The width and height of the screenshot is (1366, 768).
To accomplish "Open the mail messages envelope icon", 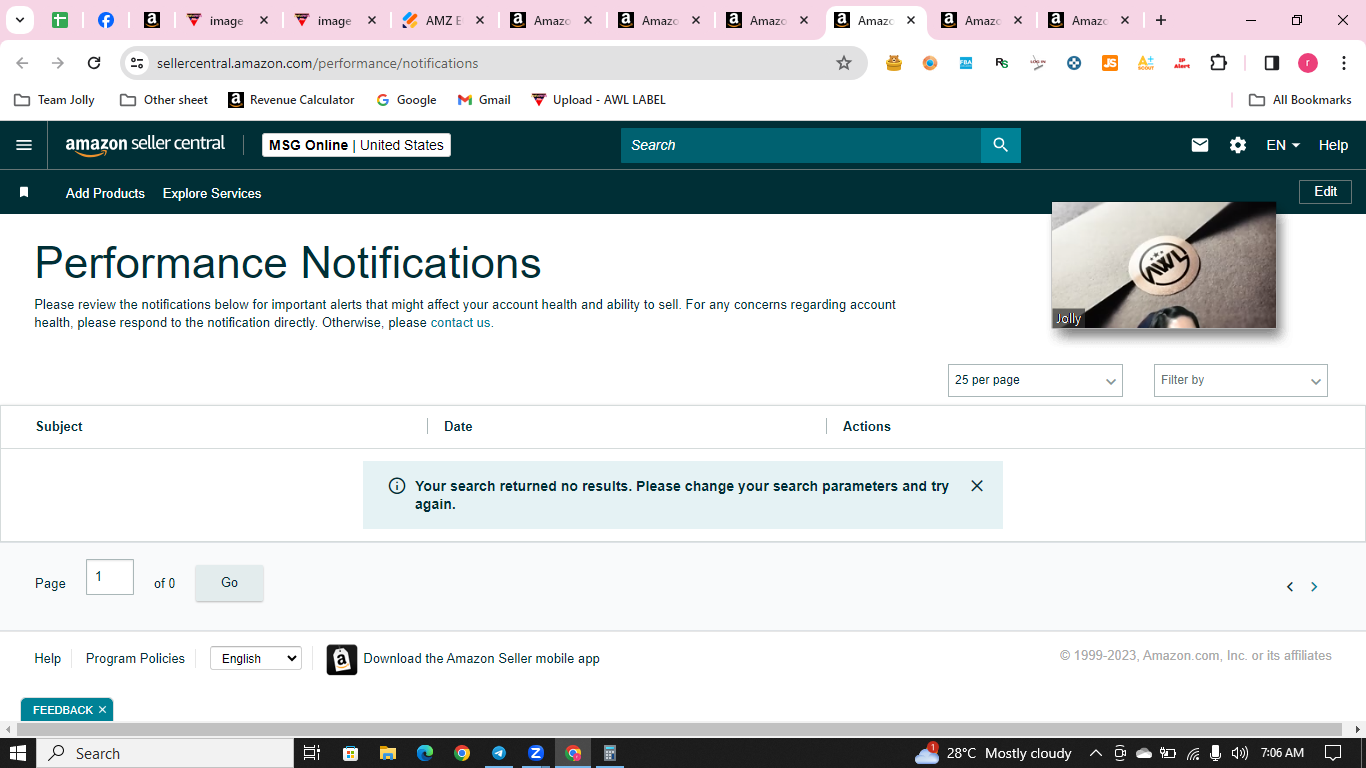I will pyautogui.click(x=1200, y=145).
